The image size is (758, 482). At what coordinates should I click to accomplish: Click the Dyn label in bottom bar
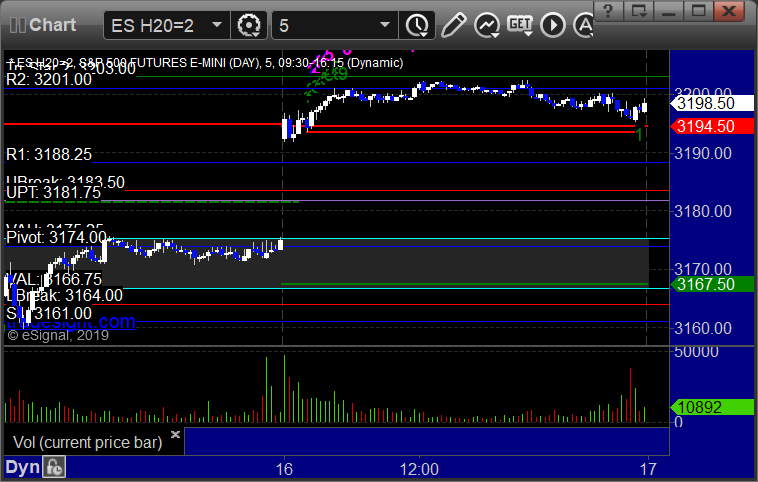[22, 467]
